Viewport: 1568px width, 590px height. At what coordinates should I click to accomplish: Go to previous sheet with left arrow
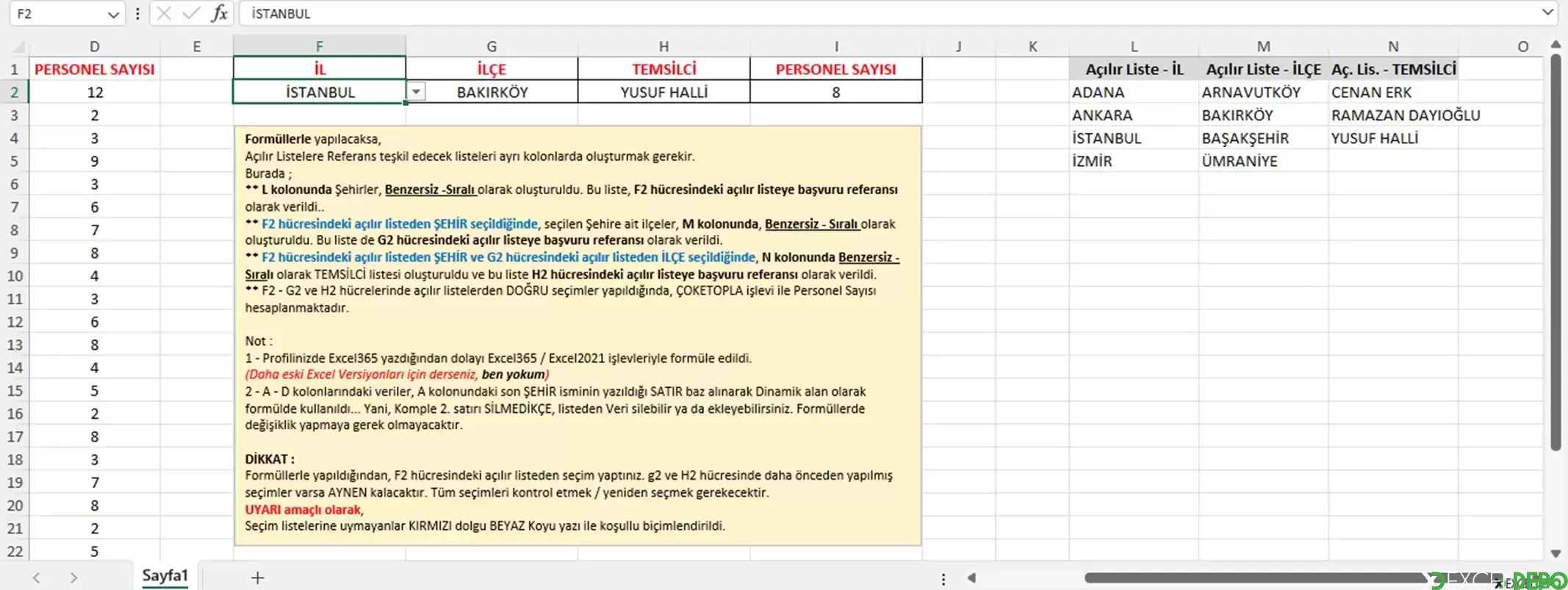(37, 578)
